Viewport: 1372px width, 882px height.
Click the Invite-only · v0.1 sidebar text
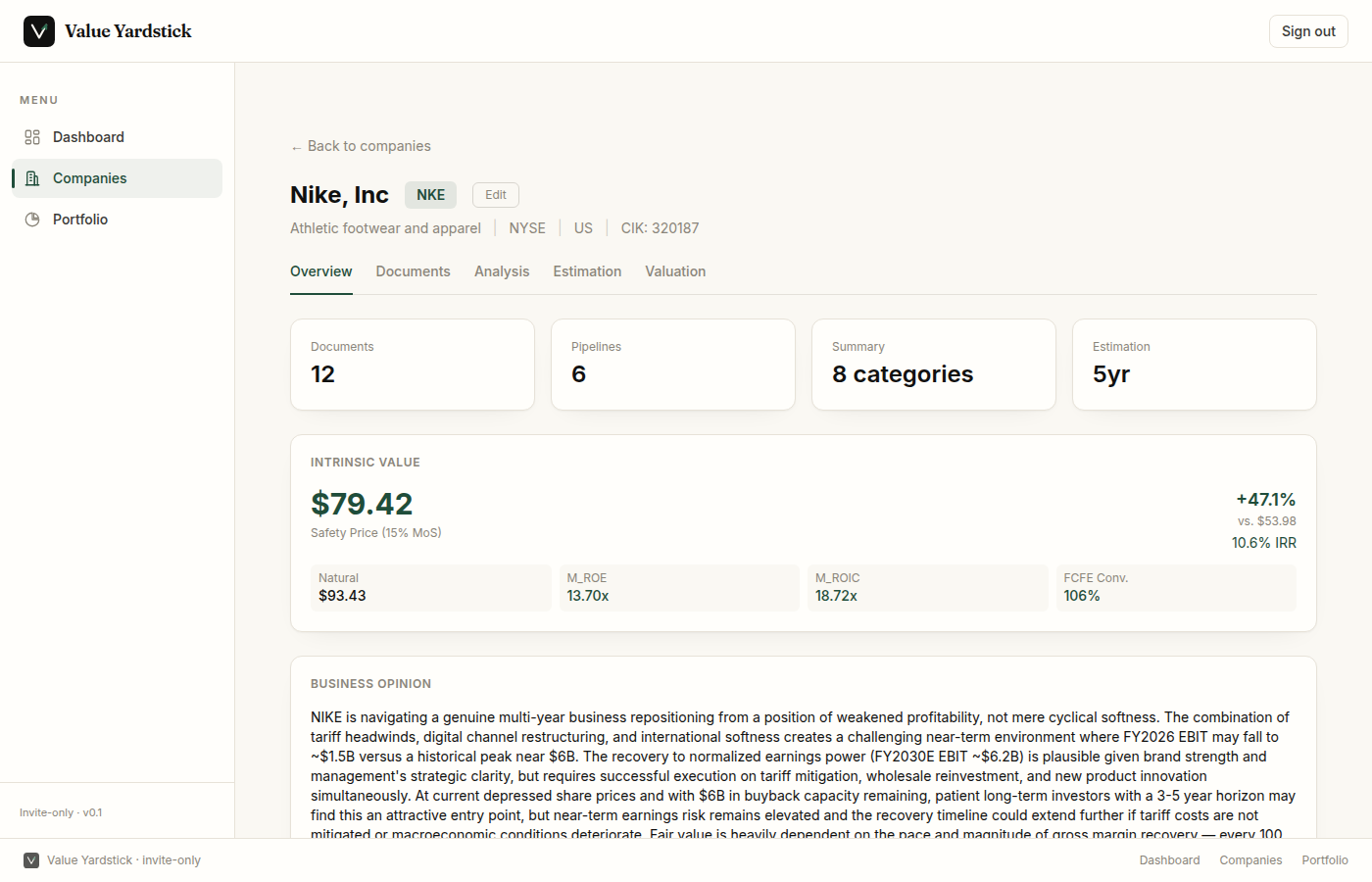tap(61, 812)
